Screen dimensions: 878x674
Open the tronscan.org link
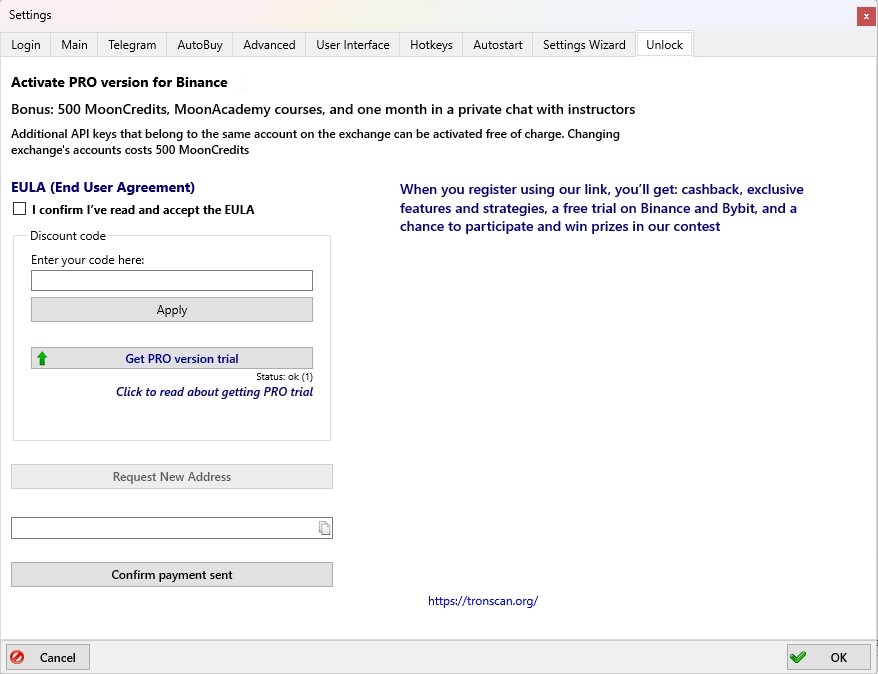(x=483, y=601)
